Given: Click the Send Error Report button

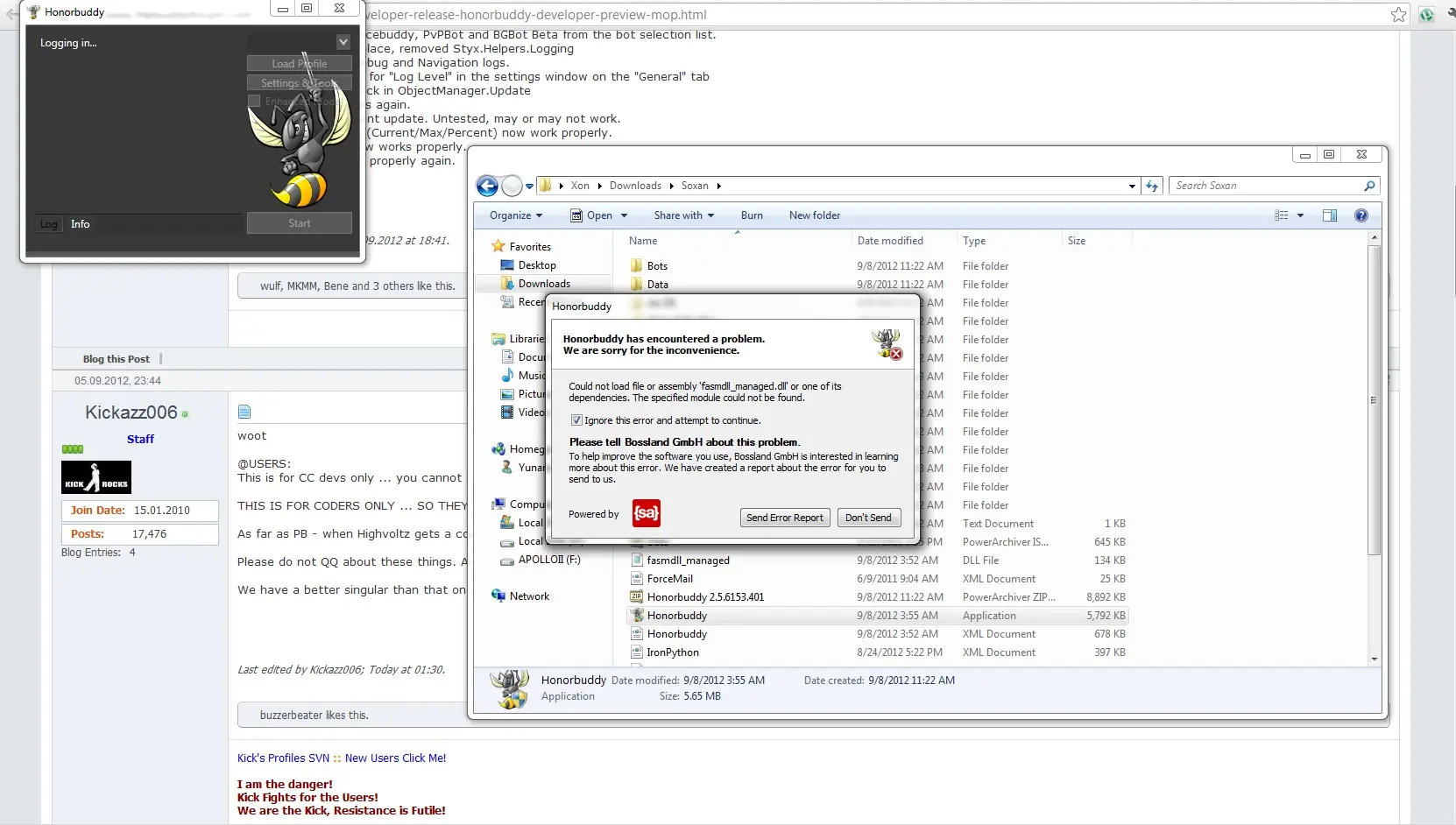Looking at the screenshot, I should click(x=784, y=518).
